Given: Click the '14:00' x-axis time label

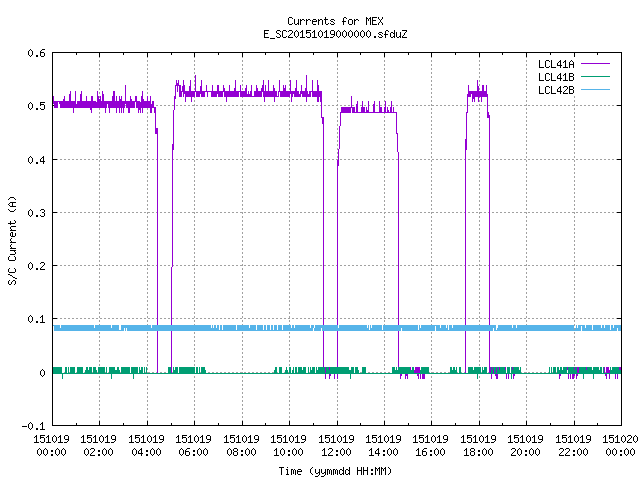Looking at the screenshot, I should [383, 452].
